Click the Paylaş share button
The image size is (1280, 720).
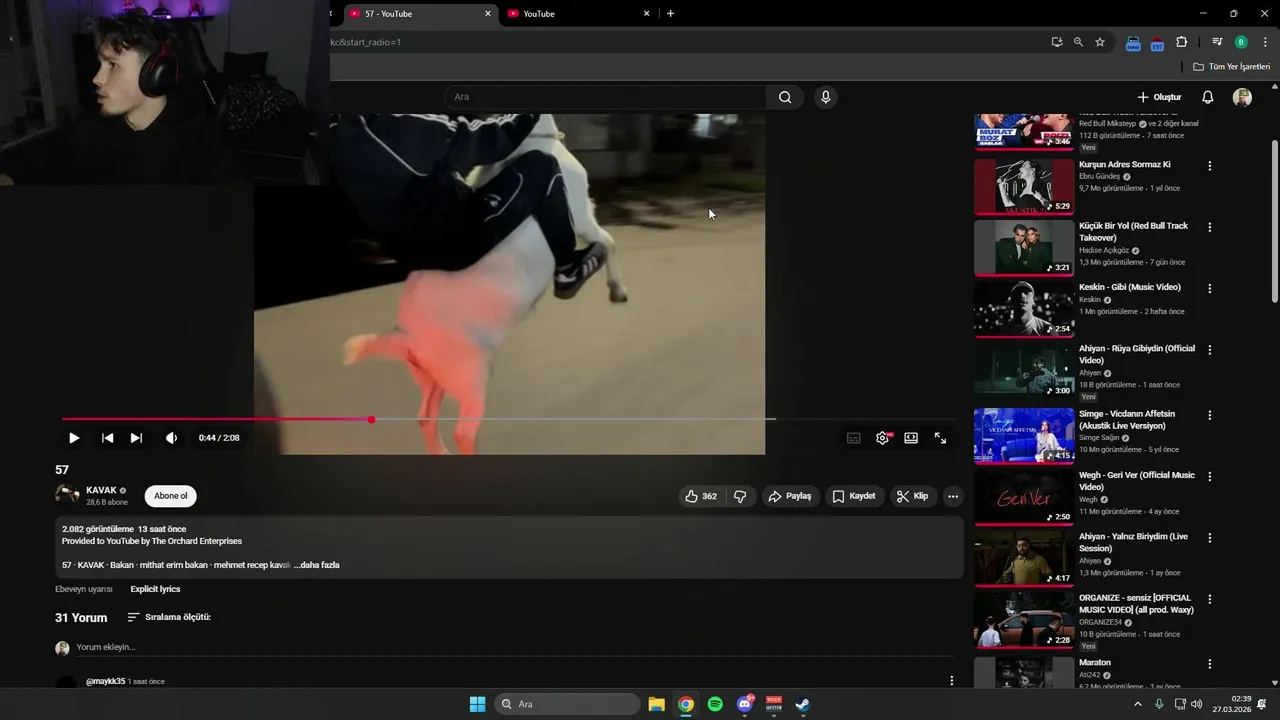coord(789,496)
